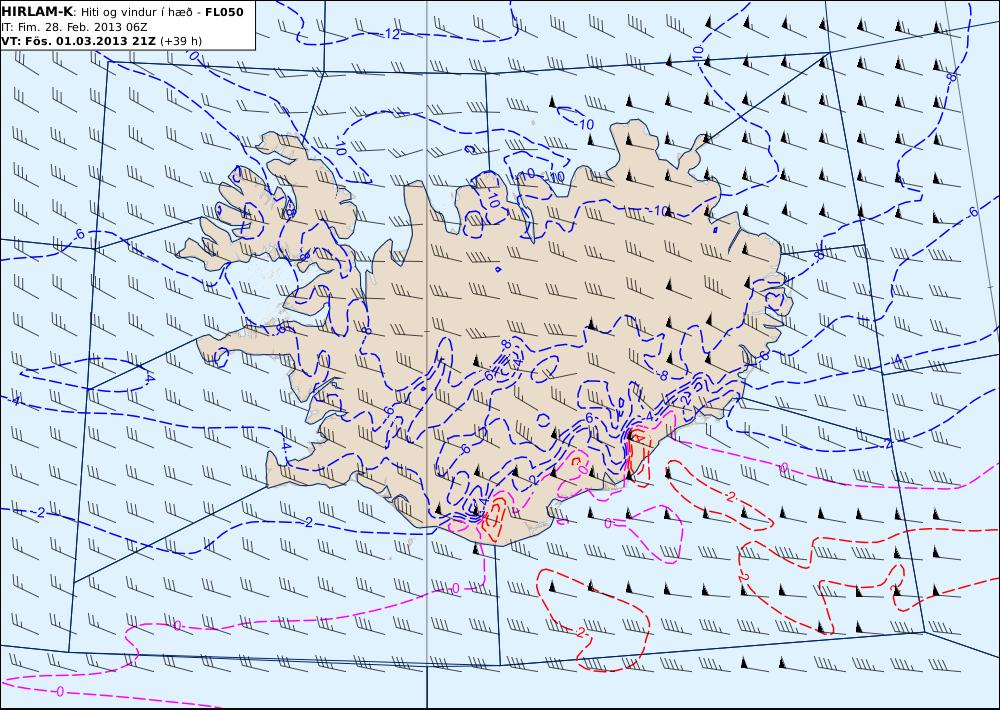Click the red -2 label on the southernmost red contour
The height and width of the screenshot is (710, 1000).
[580, 632]
